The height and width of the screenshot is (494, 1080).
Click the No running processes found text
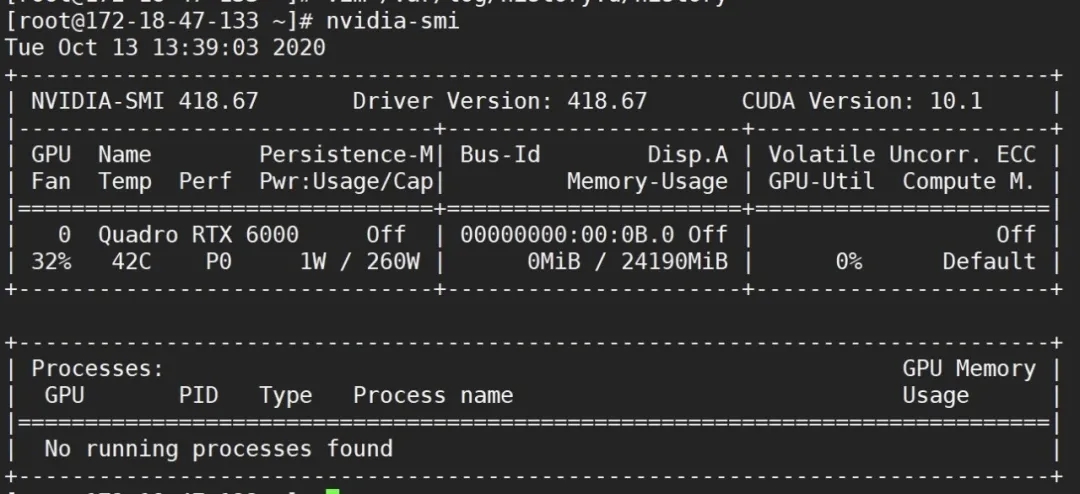(x=218, y=449)
